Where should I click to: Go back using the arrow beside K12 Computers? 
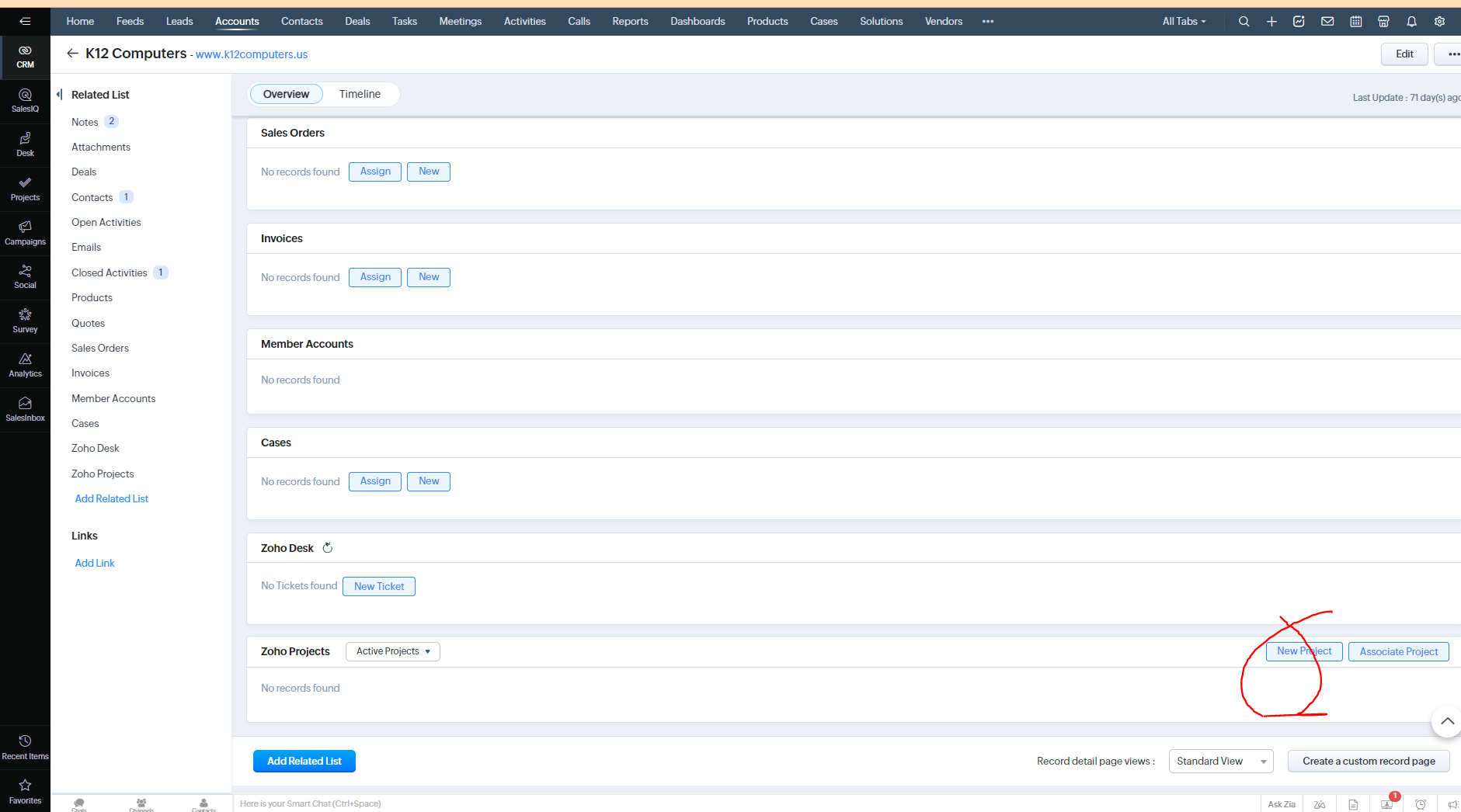(x=72, y=54)
